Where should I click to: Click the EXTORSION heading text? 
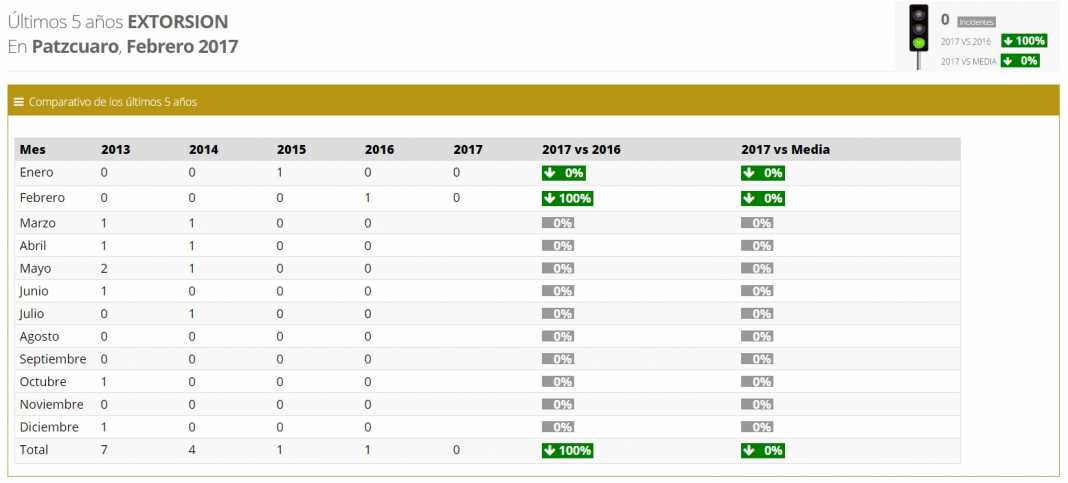point(178,22)
